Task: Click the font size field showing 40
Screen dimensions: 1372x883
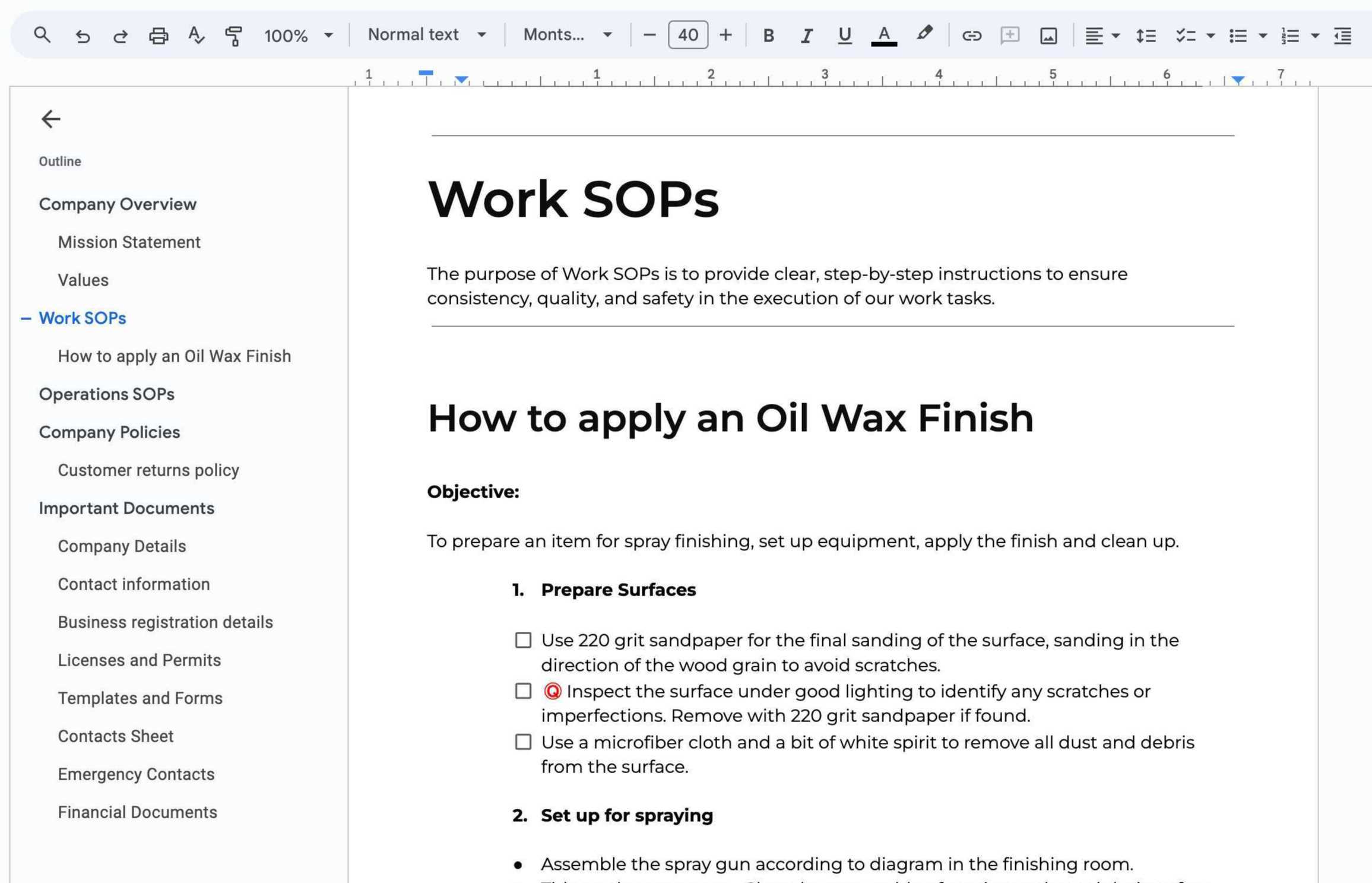Action: click(687, 35)
